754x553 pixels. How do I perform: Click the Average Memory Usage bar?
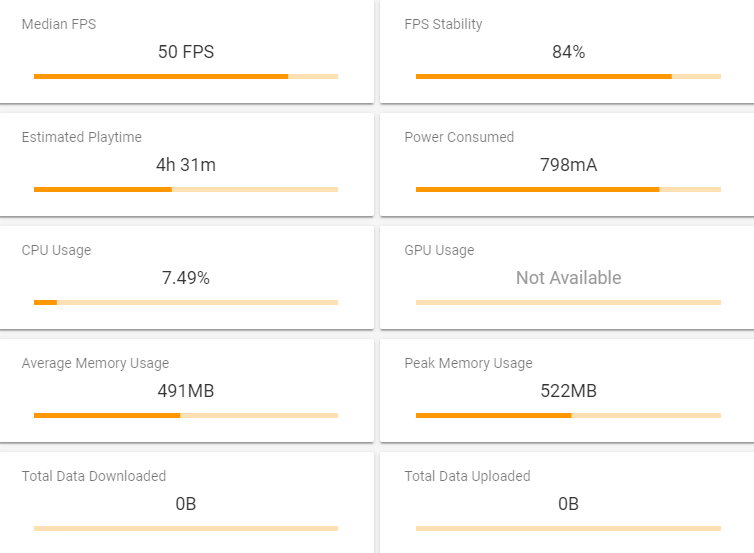pos(186,415)
